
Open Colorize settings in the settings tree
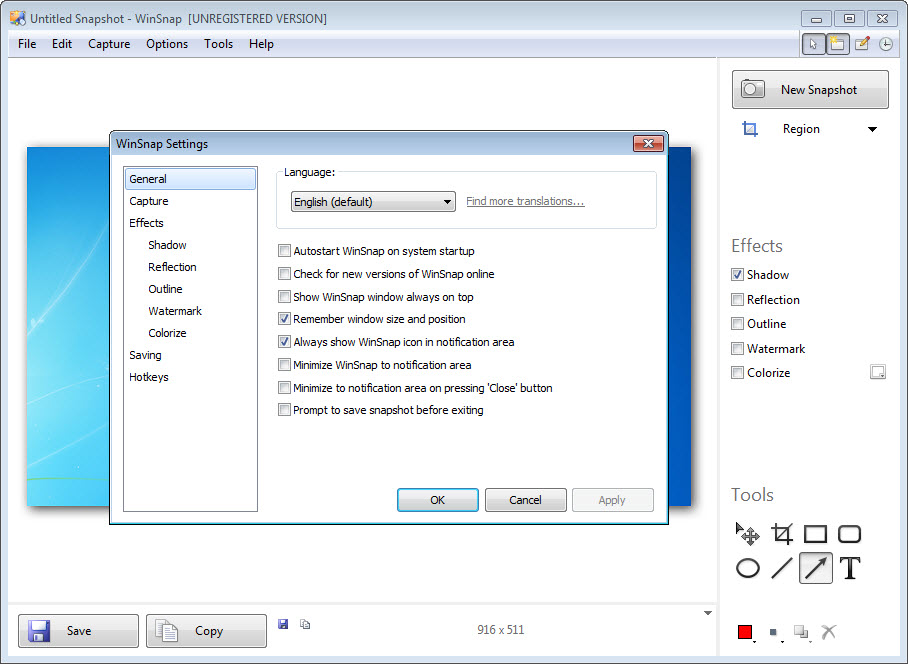pos(167,333)
